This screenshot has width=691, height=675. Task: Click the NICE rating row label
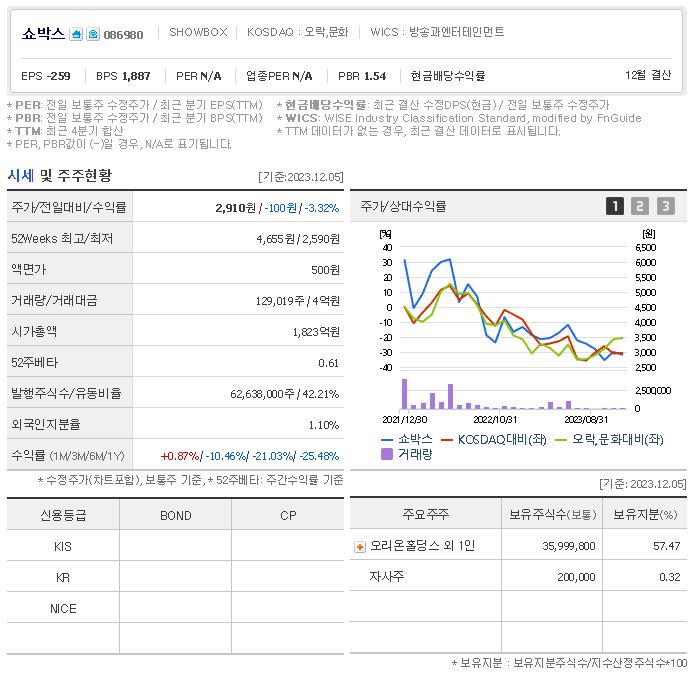[x=63, y=608]
